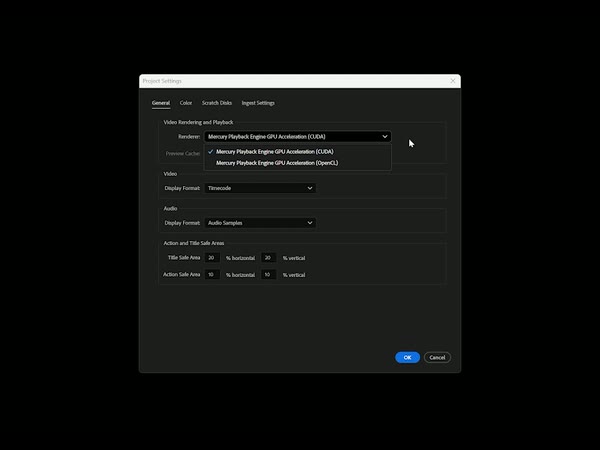Confirm settings with the OK button
This screenshot has width=600, height=450.
pos(408,357)
